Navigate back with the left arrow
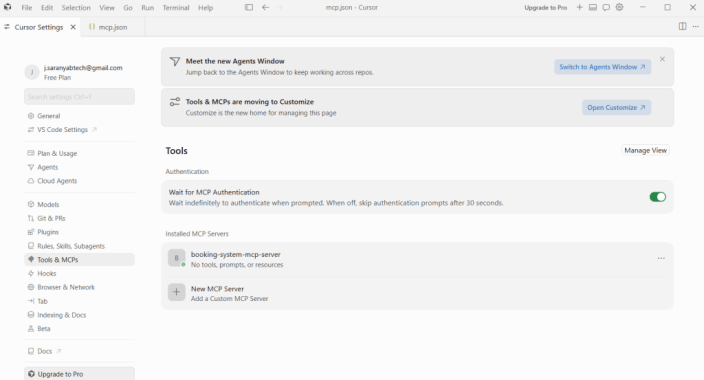 point(265,7)
